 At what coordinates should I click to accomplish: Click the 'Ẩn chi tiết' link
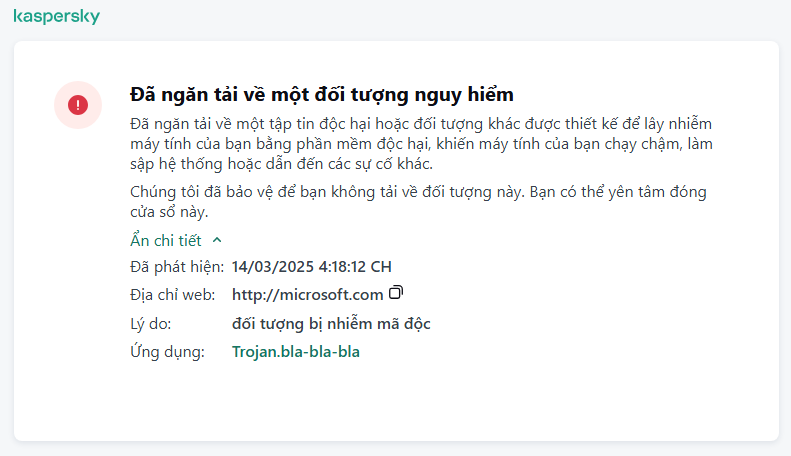click(x=166, y=241)
